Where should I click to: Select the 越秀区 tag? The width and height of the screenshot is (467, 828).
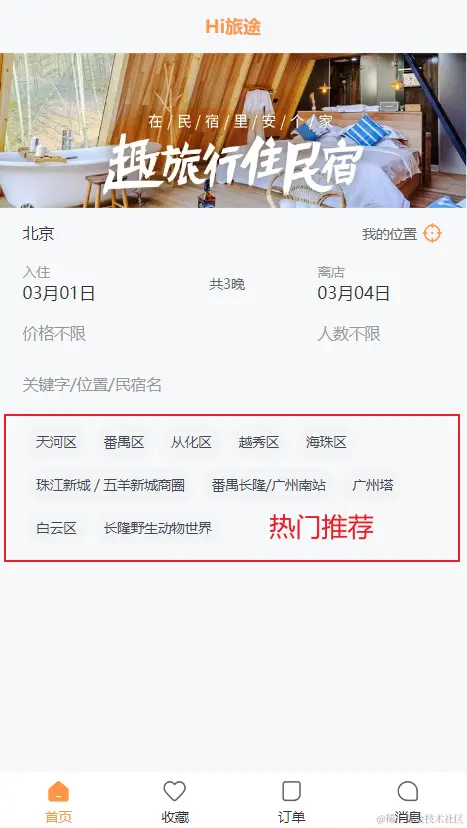(258, 442)
